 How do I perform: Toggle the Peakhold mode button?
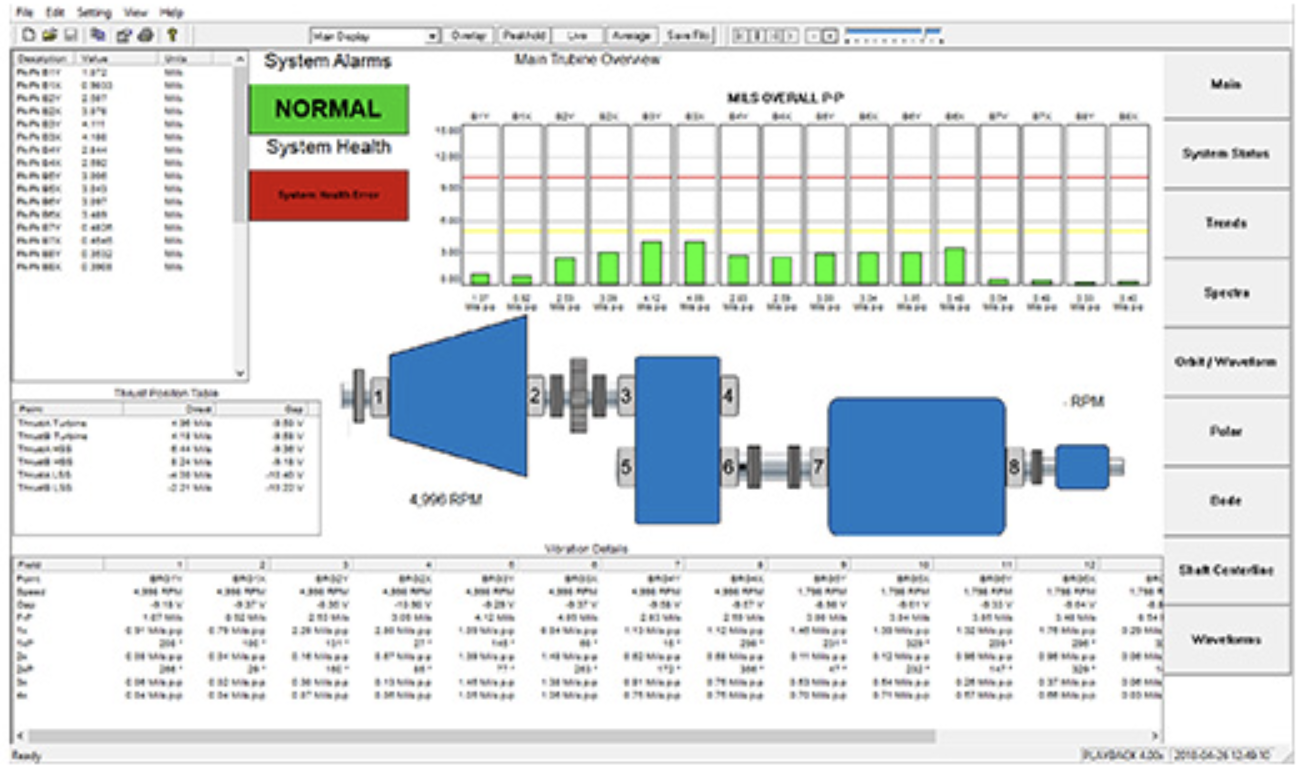point(524,35)
